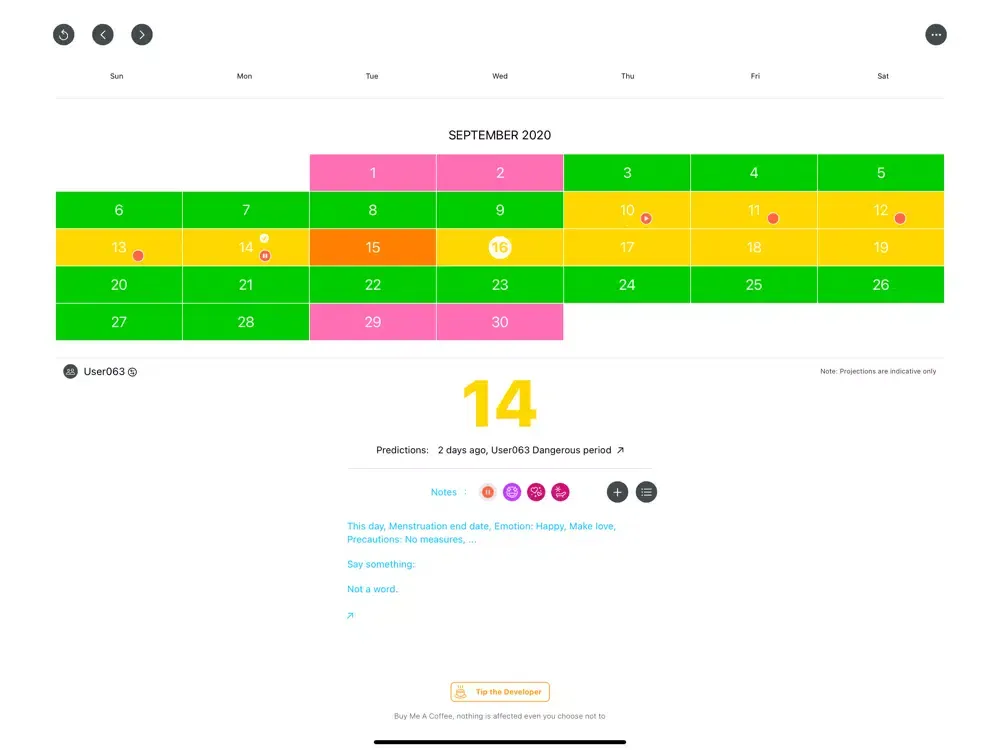The width and height of the screenshot is (1000, 750).
Task: Select green date 27
Action: [x=119, y=322]
